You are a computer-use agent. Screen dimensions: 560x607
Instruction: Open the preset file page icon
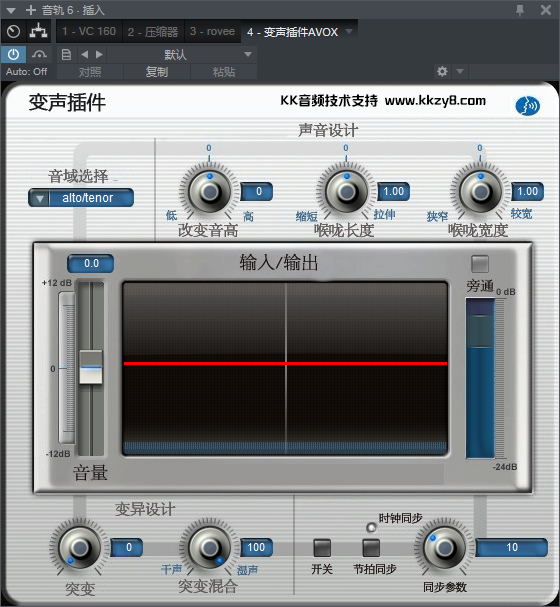pyautogui.click(x=66, y=55)
